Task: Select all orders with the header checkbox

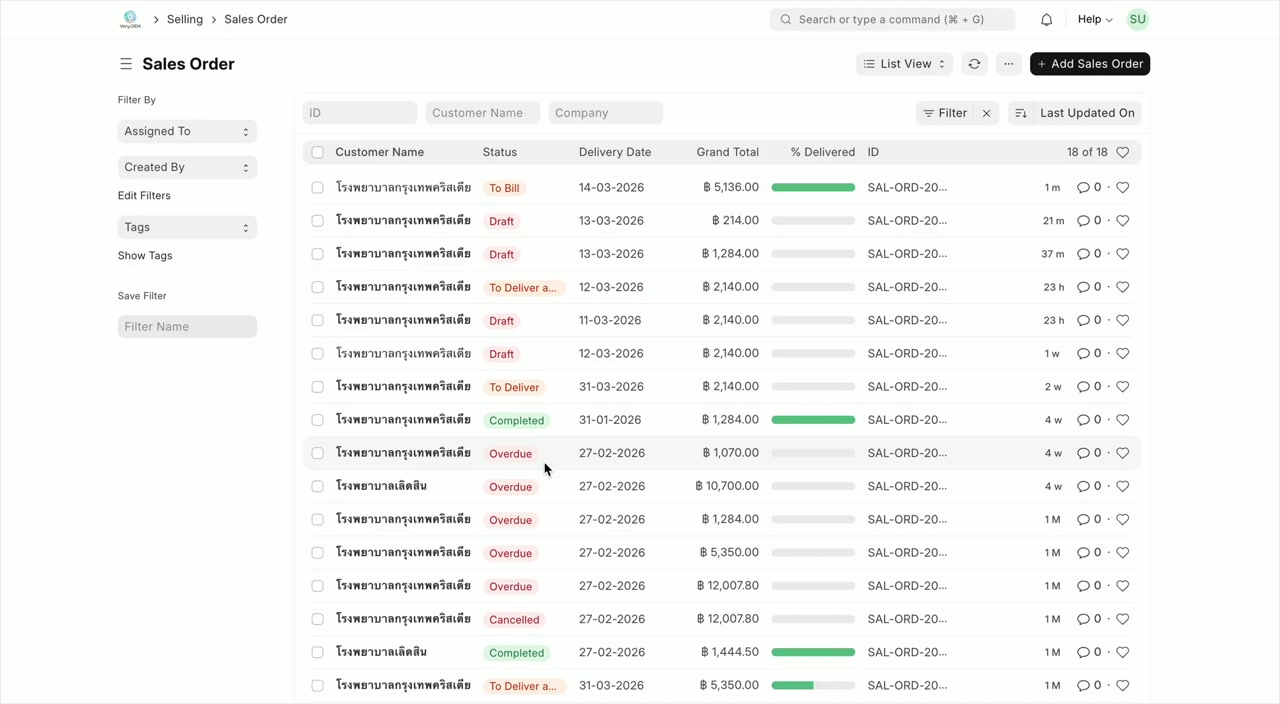Action: 317,152
